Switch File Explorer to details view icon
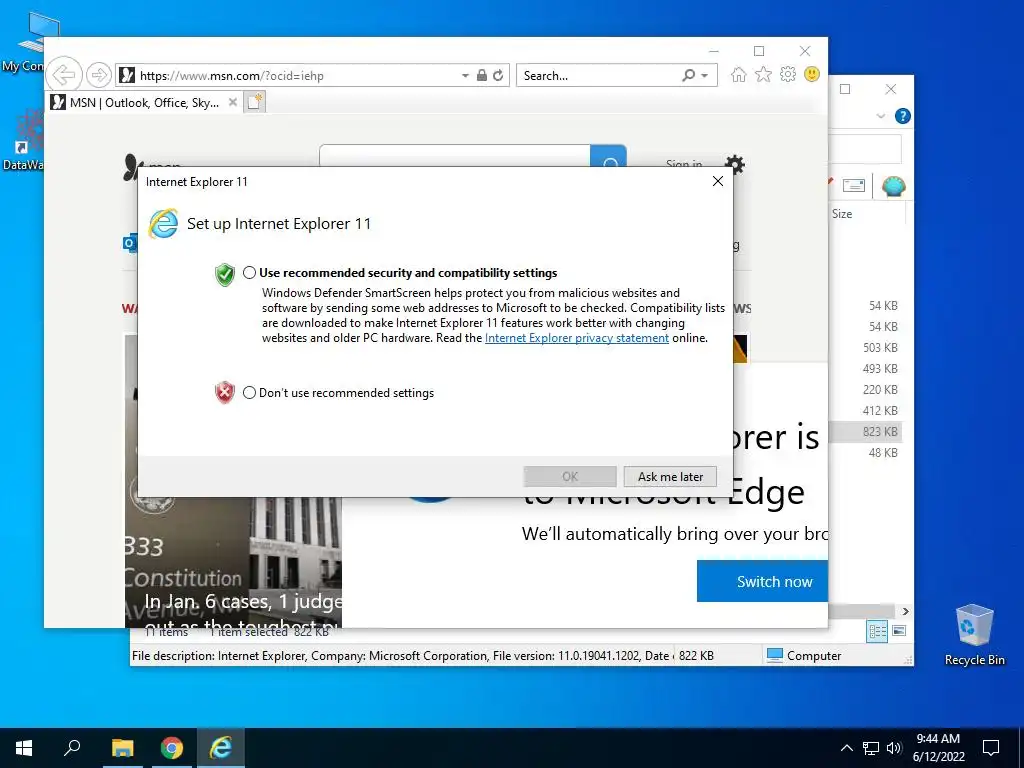 877,631
